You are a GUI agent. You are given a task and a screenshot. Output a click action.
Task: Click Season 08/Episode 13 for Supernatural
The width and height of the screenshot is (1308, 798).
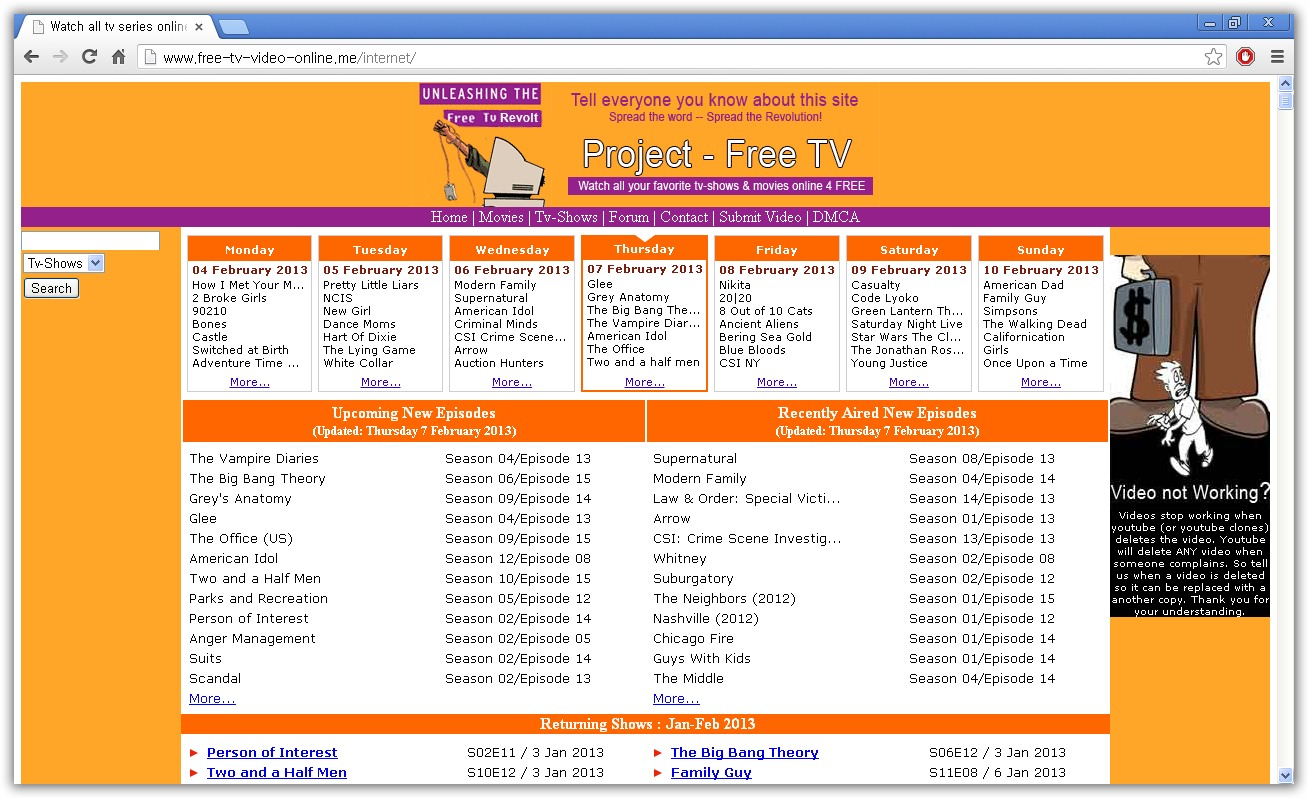click(982, 459)
